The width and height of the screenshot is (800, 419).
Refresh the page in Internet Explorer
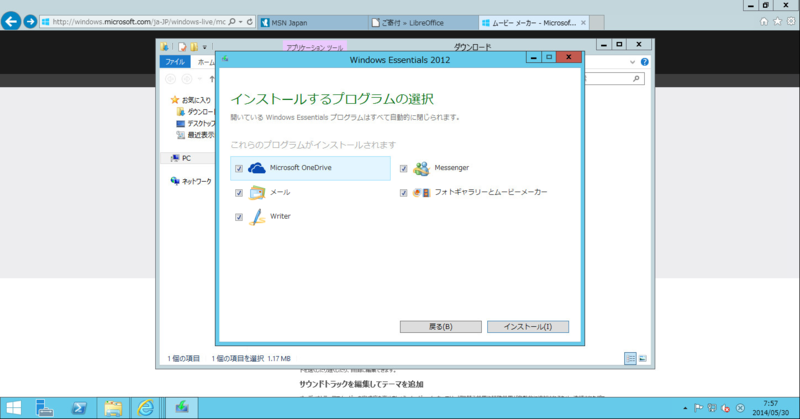click(x=249, y=22)
